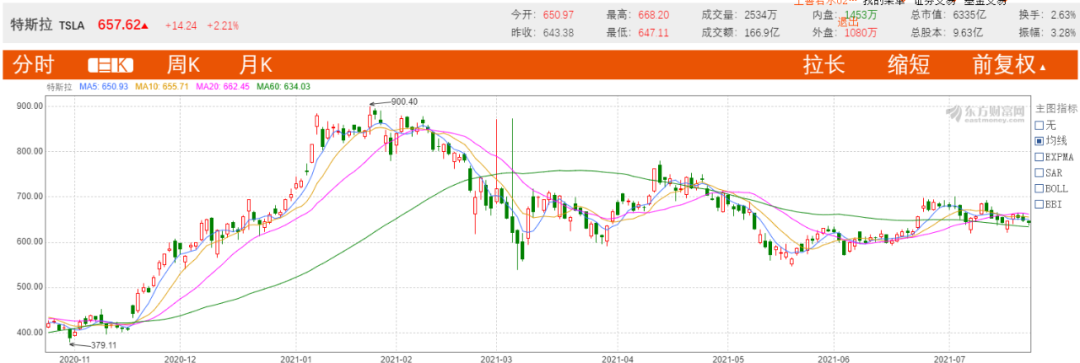Click the 特斯拉 TSLA stock name
The width and height of the screenshot is (1080, 363).
[x=48, y=25]
